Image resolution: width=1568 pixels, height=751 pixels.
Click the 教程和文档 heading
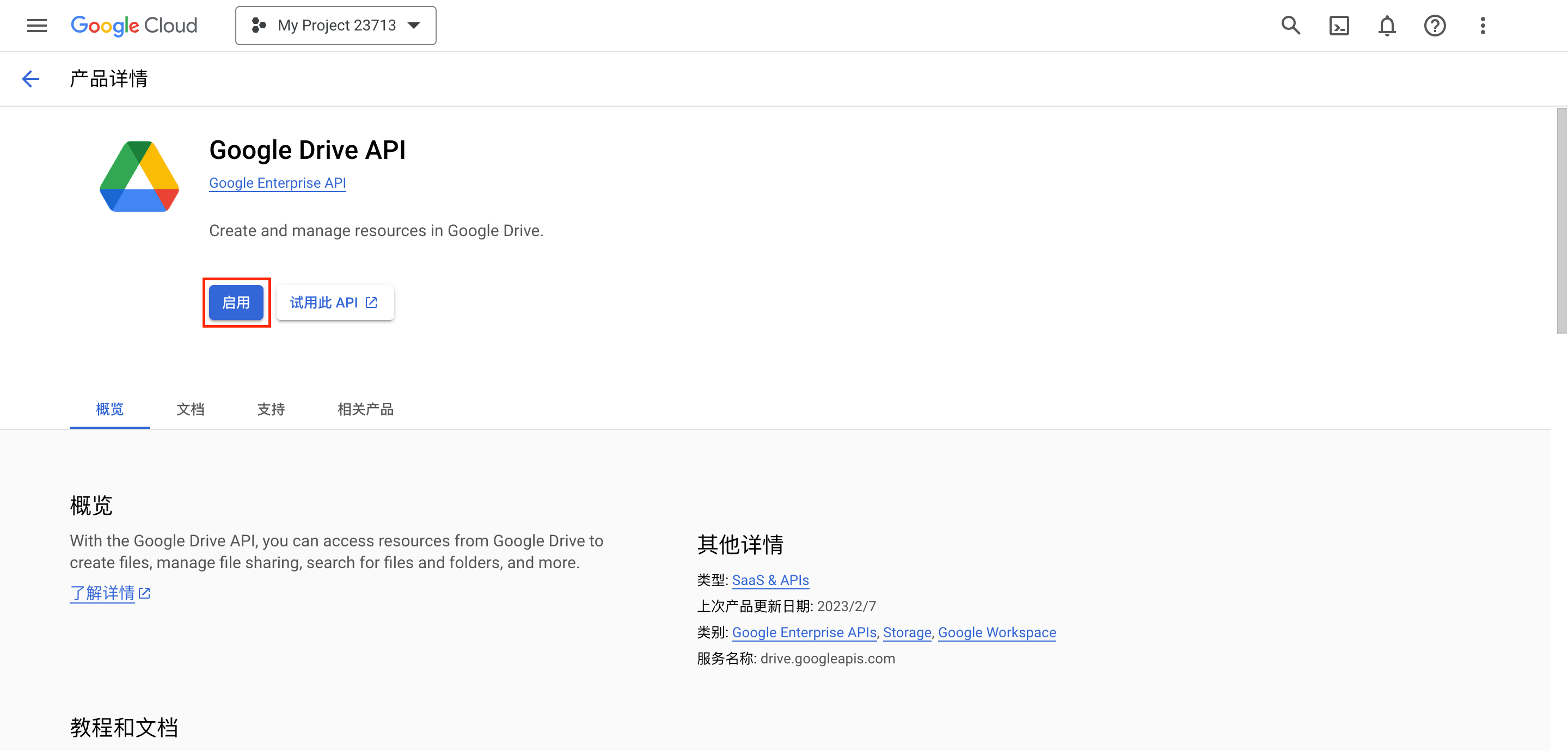124,727
